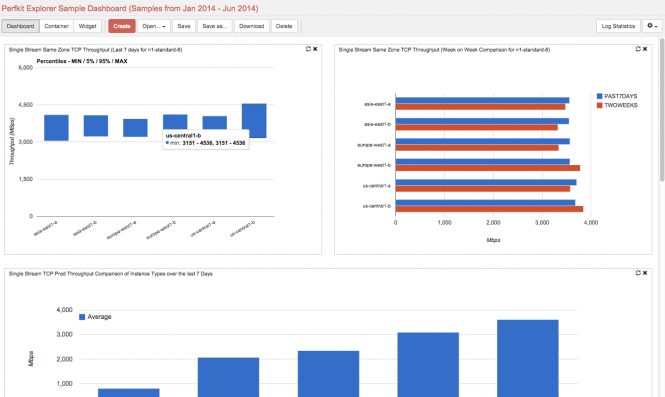Download the dashboard
The image size is (665, 397).
pos(251,26)
